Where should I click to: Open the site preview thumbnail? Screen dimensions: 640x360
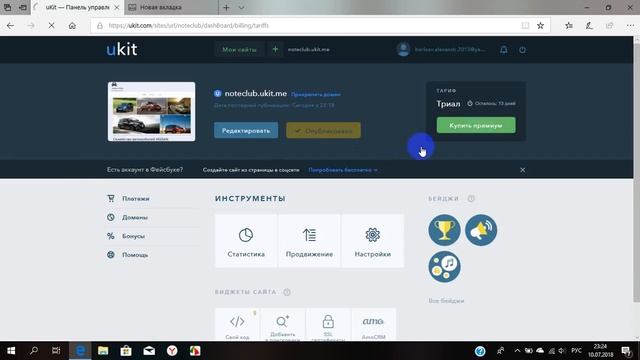[151, 111]
